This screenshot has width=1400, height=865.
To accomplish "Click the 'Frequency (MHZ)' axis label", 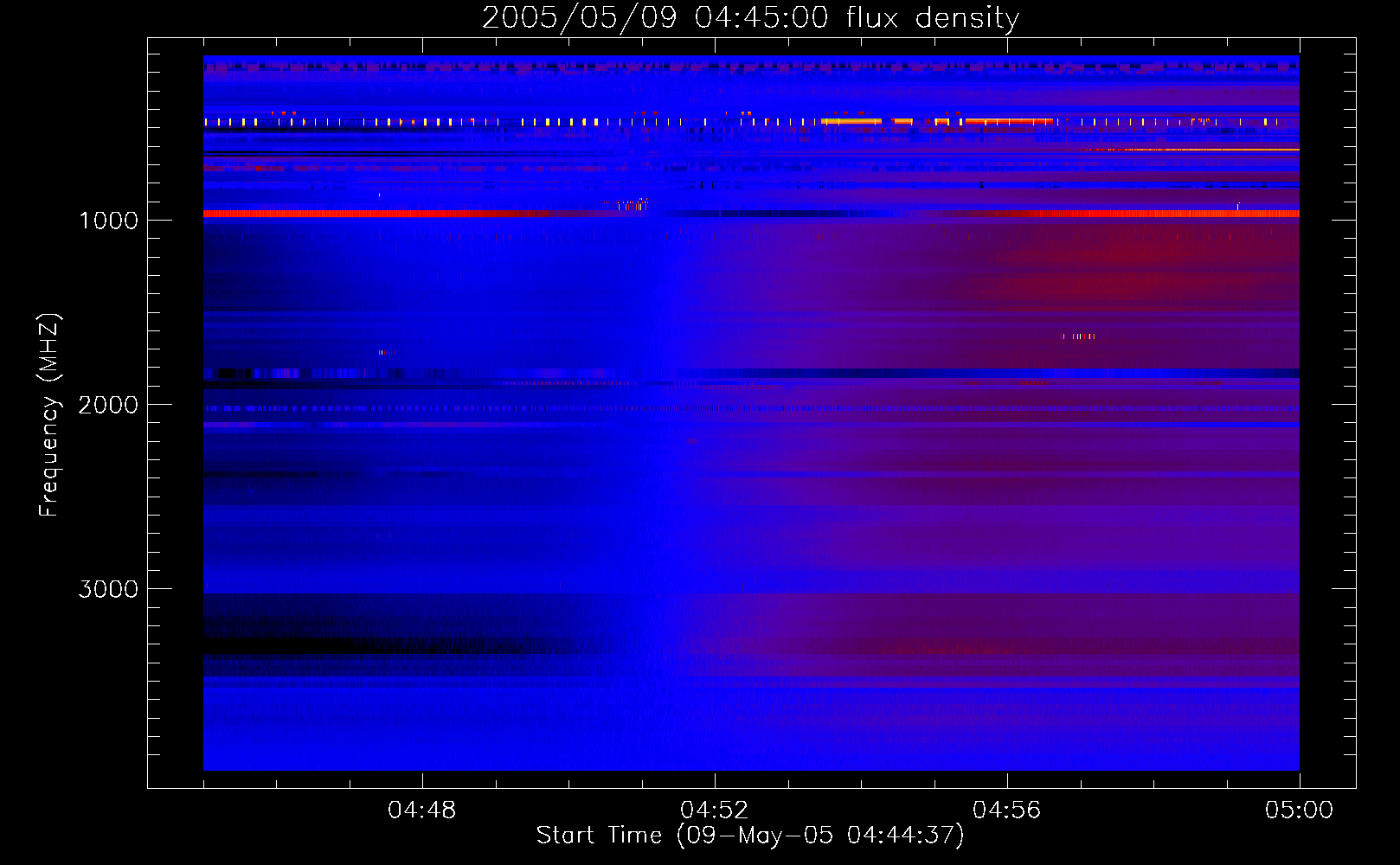I will tap(49, 415).
